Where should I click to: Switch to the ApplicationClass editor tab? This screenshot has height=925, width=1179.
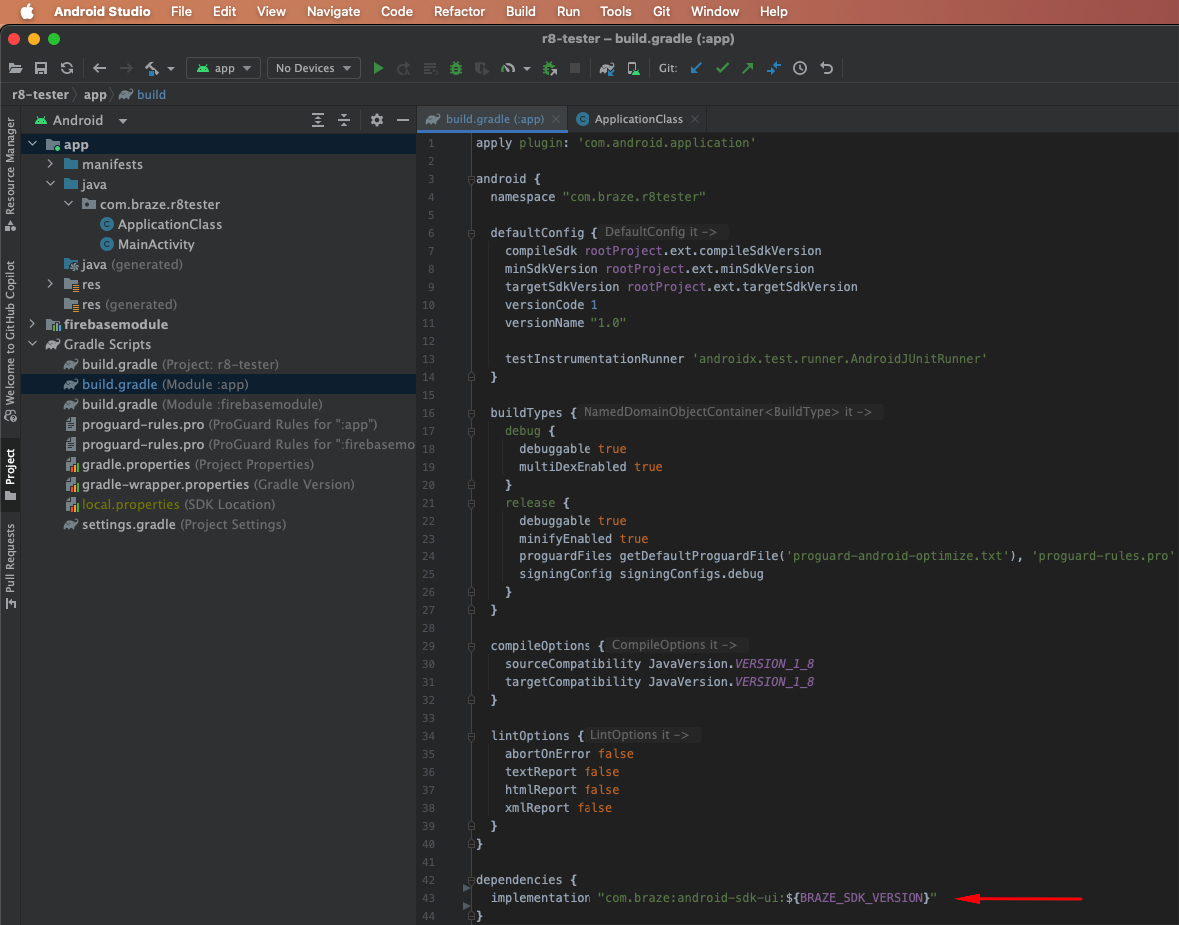pos(638,119)
